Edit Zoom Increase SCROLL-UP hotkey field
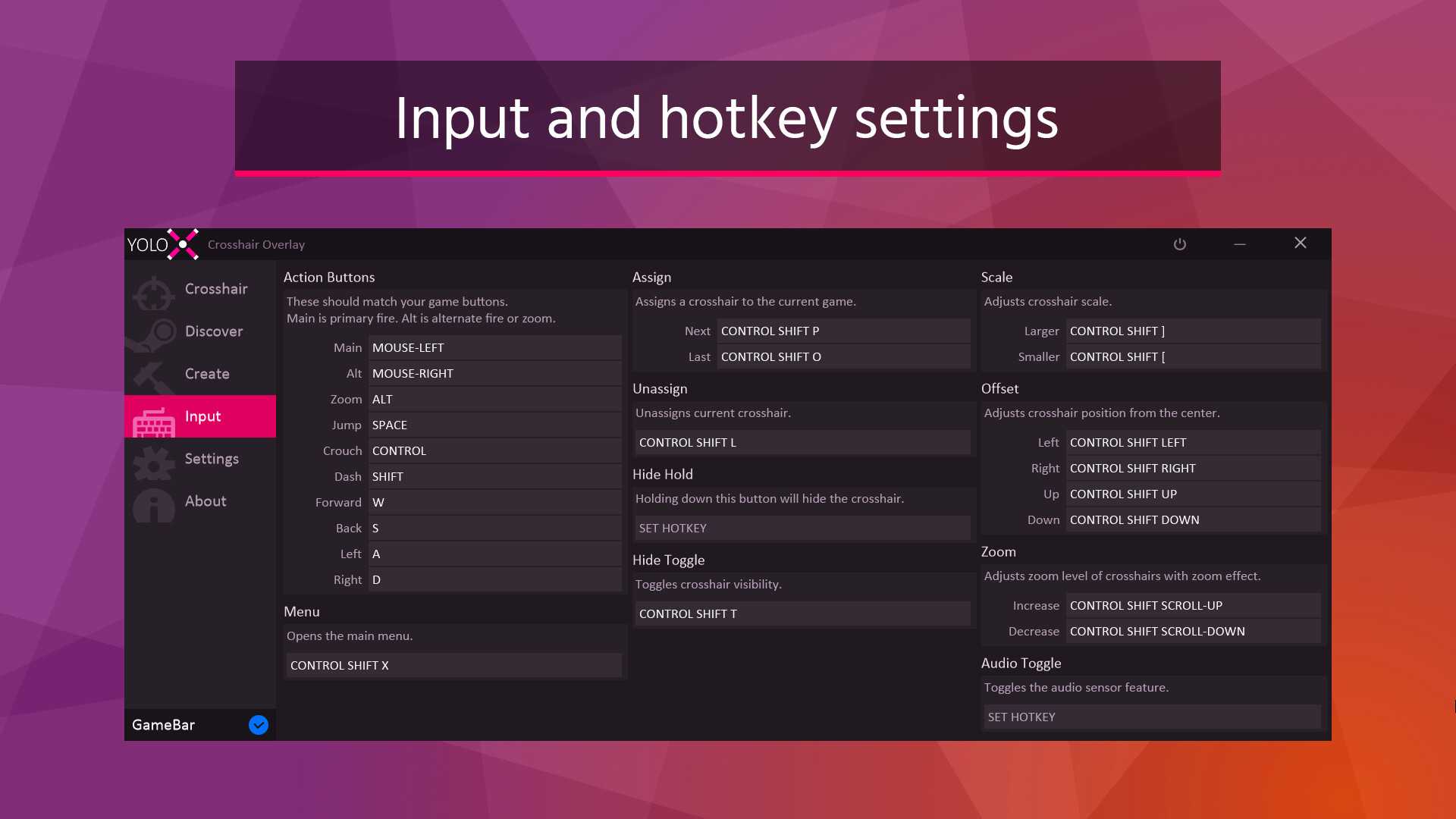 point(1192,605)
